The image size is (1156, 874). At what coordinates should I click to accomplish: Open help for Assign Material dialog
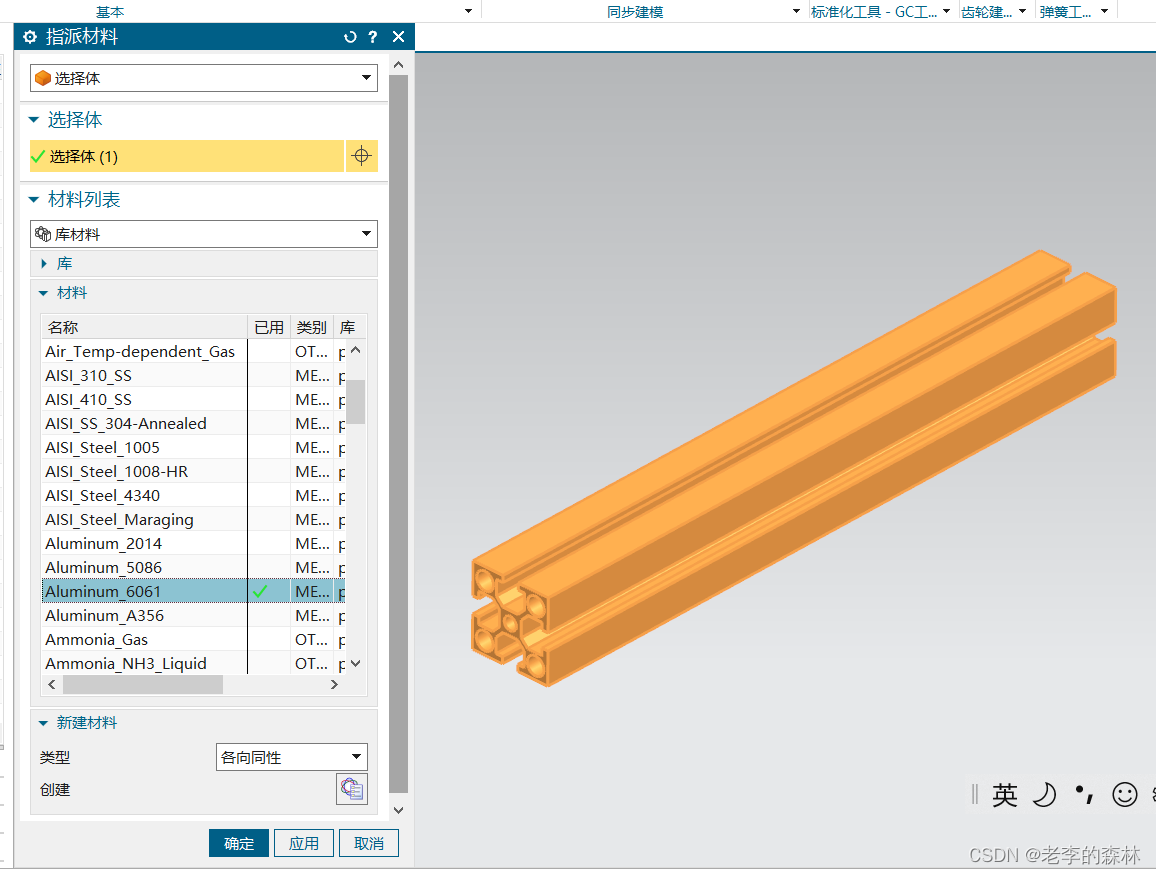373,37
